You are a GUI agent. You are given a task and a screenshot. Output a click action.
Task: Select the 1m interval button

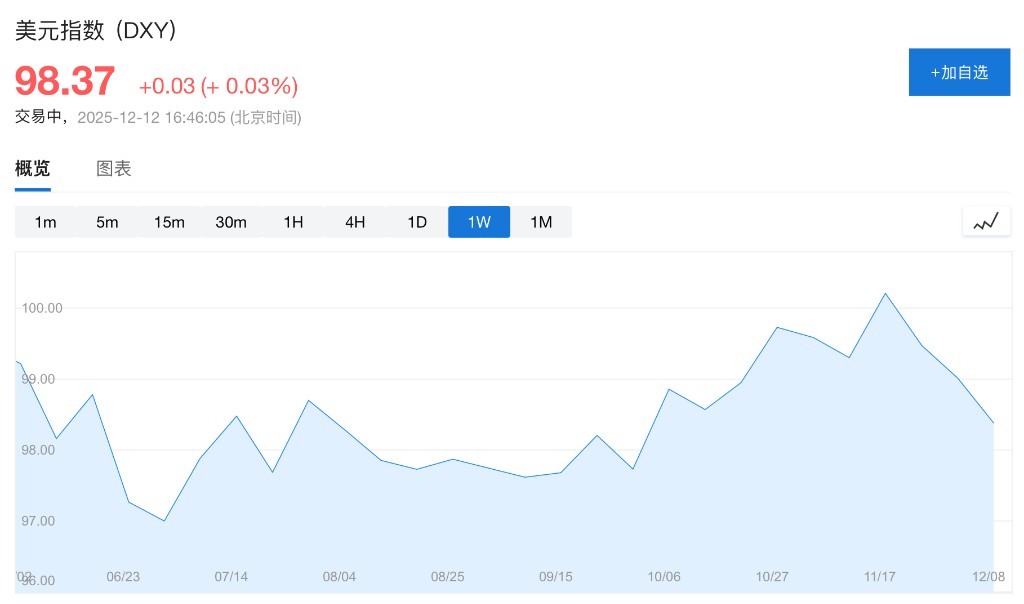coord(45,222)
